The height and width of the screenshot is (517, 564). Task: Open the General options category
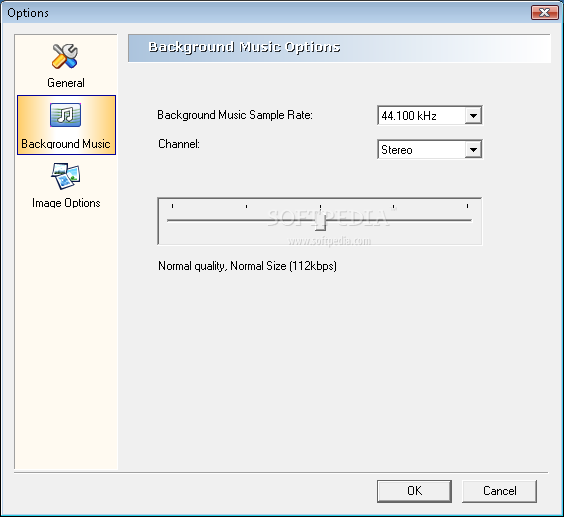click(66, 66)
